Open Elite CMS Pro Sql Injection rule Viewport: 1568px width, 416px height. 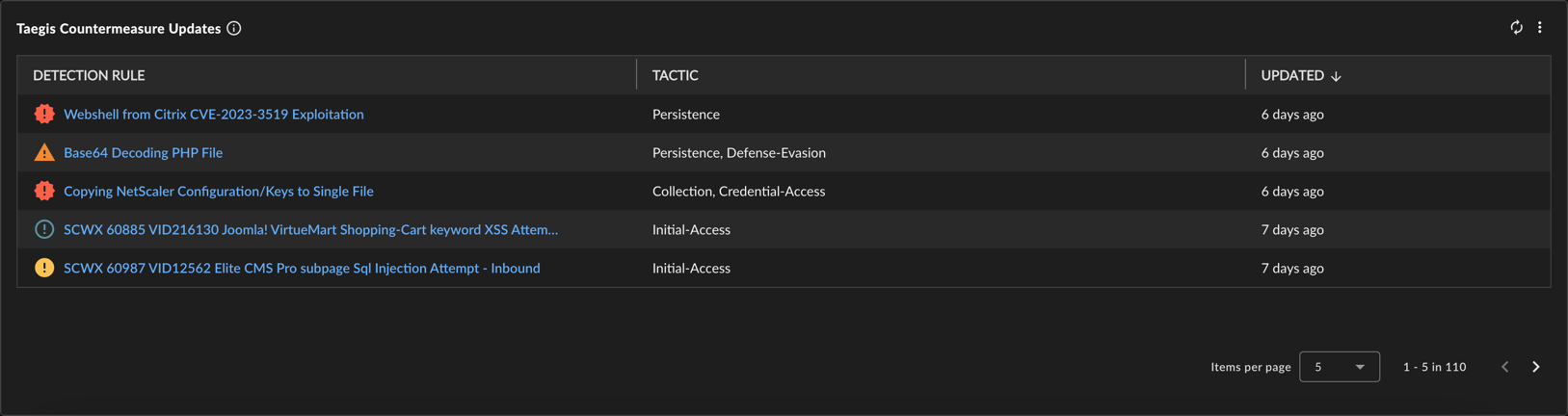point(302,268)
